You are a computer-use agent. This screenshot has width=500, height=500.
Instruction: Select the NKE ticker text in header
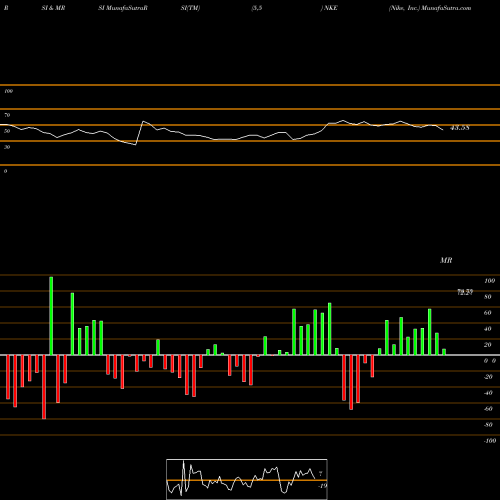pyautogui.click(x=330, y=8)
